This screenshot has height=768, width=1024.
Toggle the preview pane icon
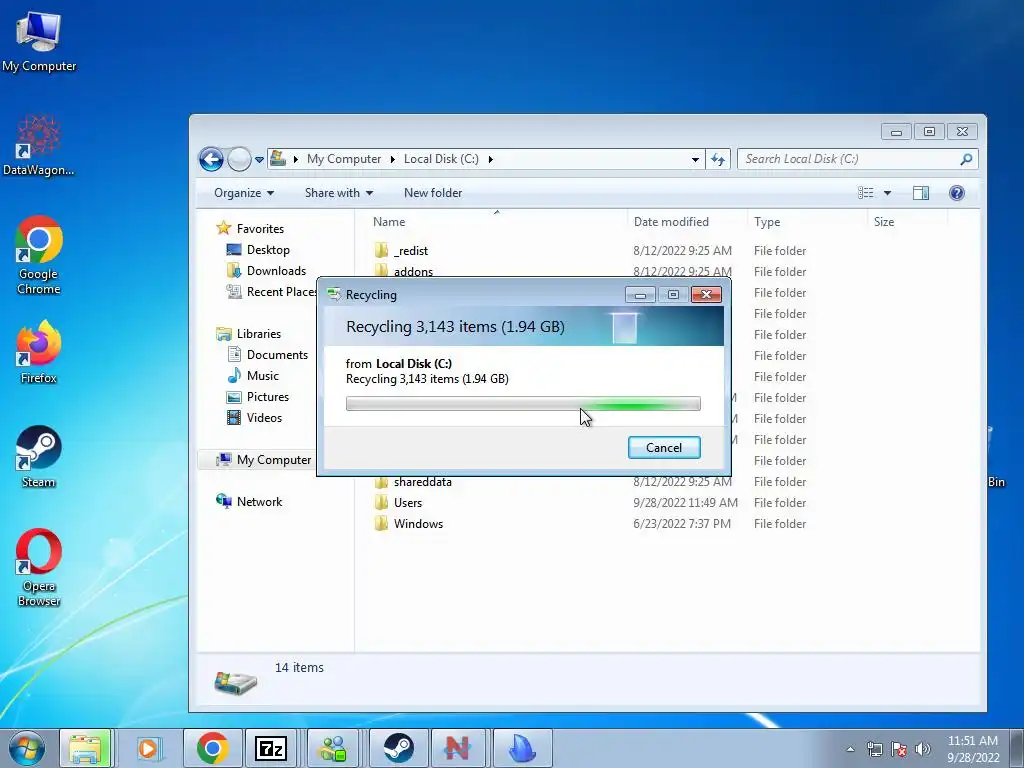(921, 193)
